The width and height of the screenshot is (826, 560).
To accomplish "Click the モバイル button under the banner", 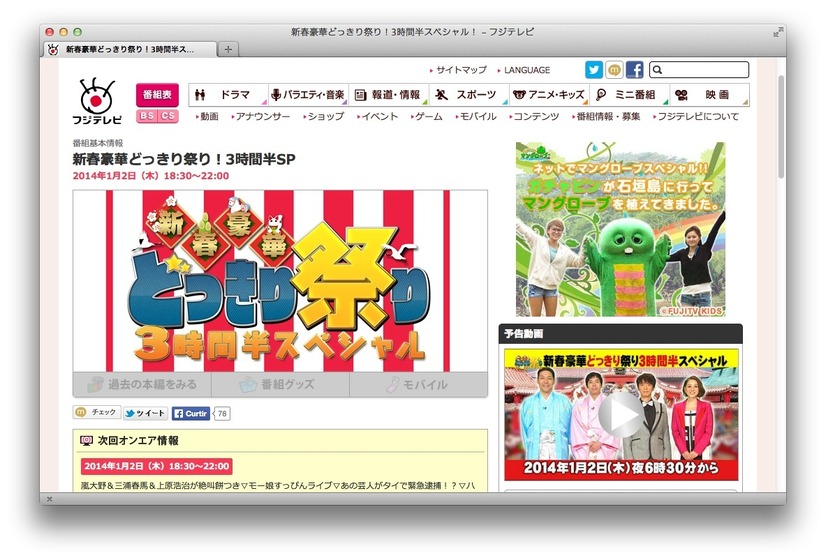I will pyautogui.click(x=418, y=385).
